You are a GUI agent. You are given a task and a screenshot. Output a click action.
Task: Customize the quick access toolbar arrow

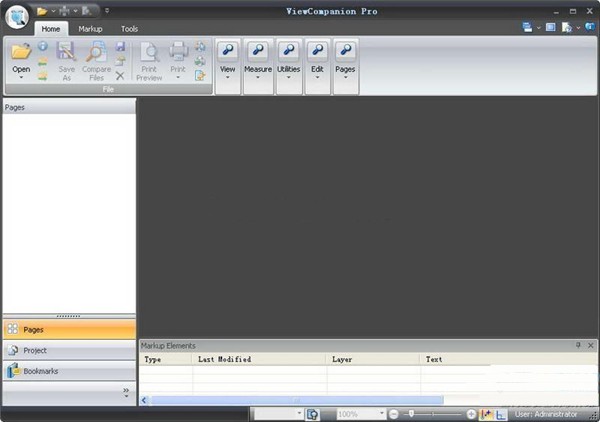coord(107,11)
